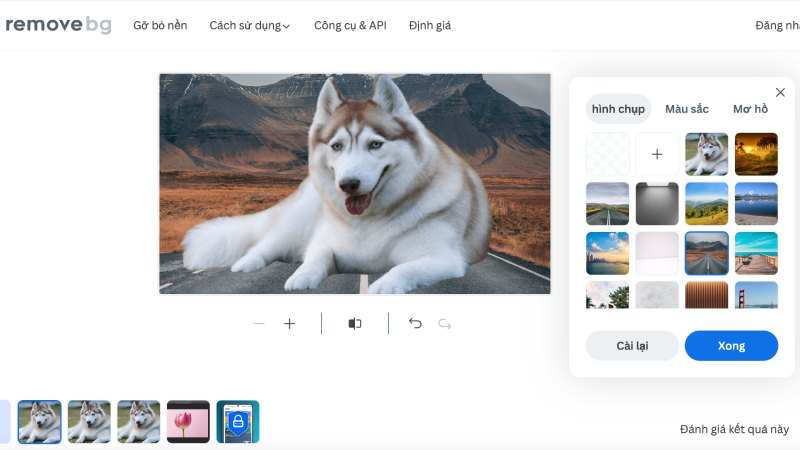
Task: Click the Đánh giá kết quả này link
Action: [733, 429]
